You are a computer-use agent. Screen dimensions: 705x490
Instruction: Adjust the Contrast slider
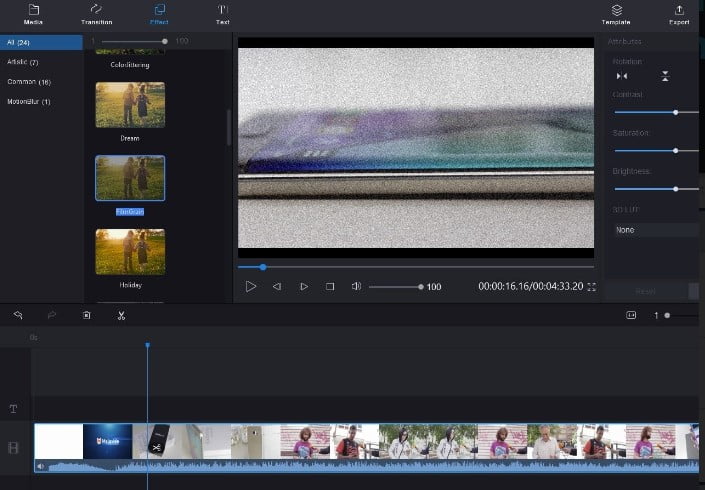tap(656, 112)
